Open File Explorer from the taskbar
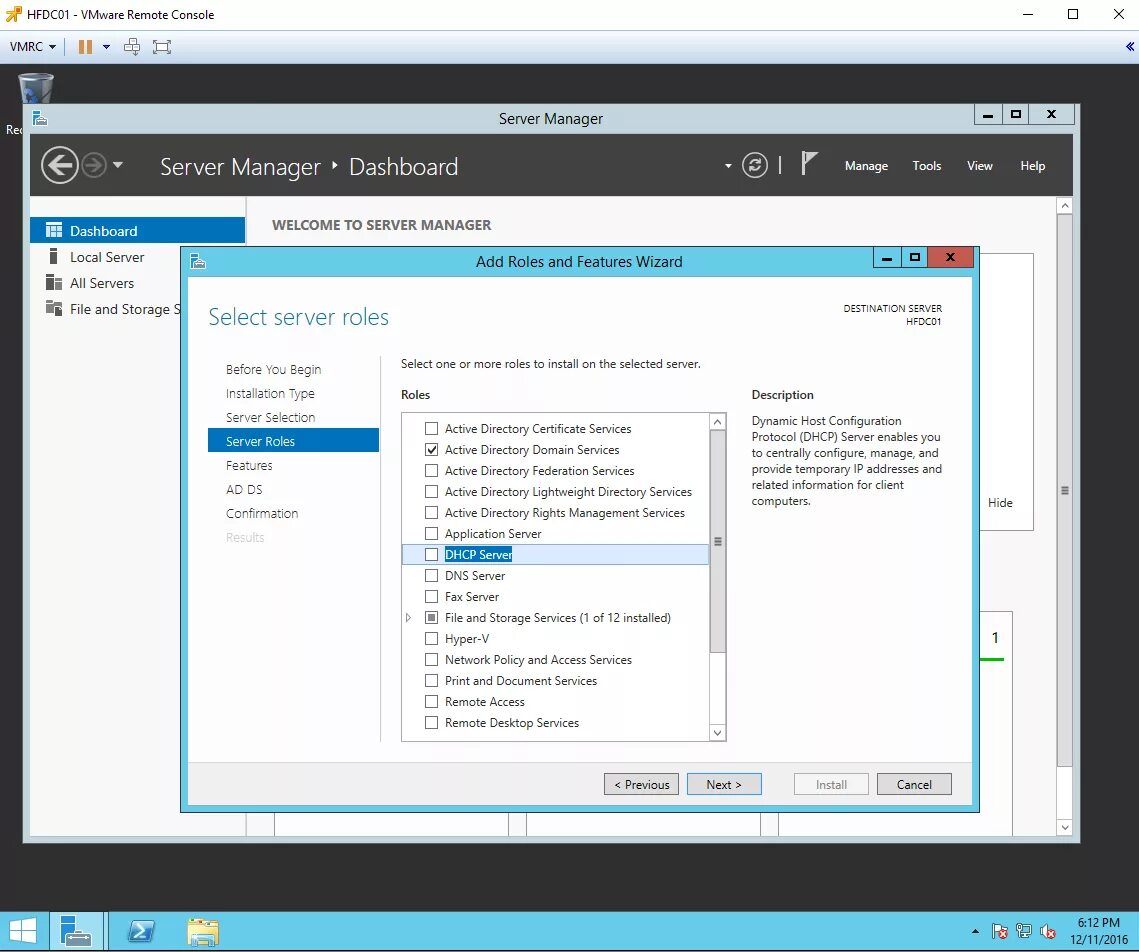The image size is (1139, 952). [x=203, y=932]
